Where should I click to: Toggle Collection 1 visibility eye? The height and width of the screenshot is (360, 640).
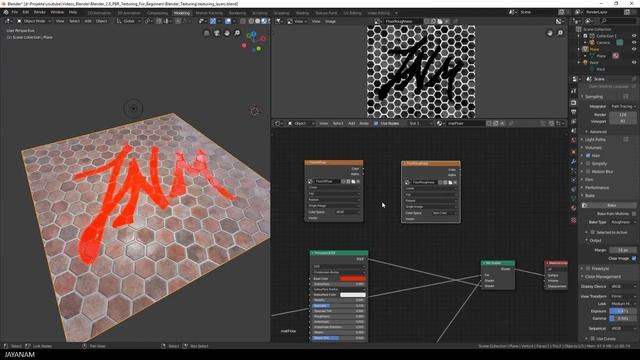point(634,36)
